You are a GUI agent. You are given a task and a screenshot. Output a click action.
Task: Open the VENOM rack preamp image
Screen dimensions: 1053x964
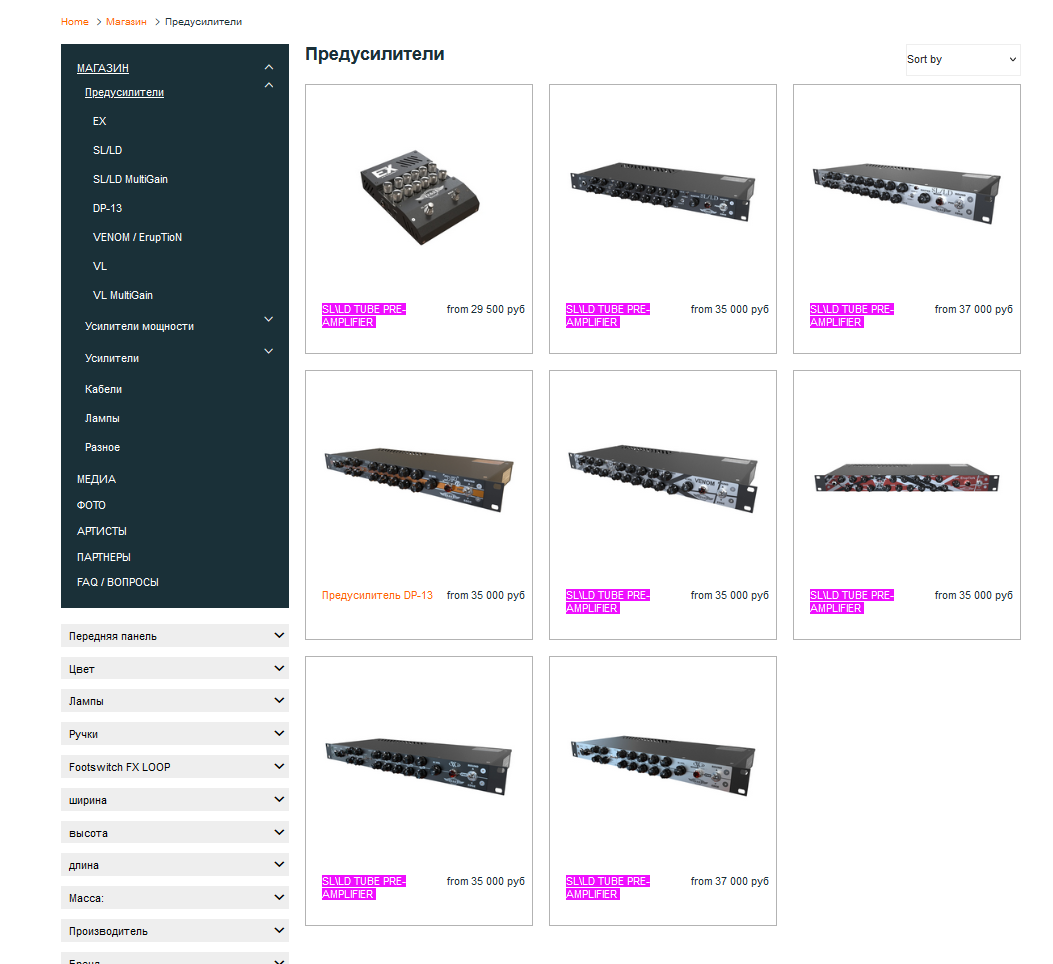tap(663, 478)
